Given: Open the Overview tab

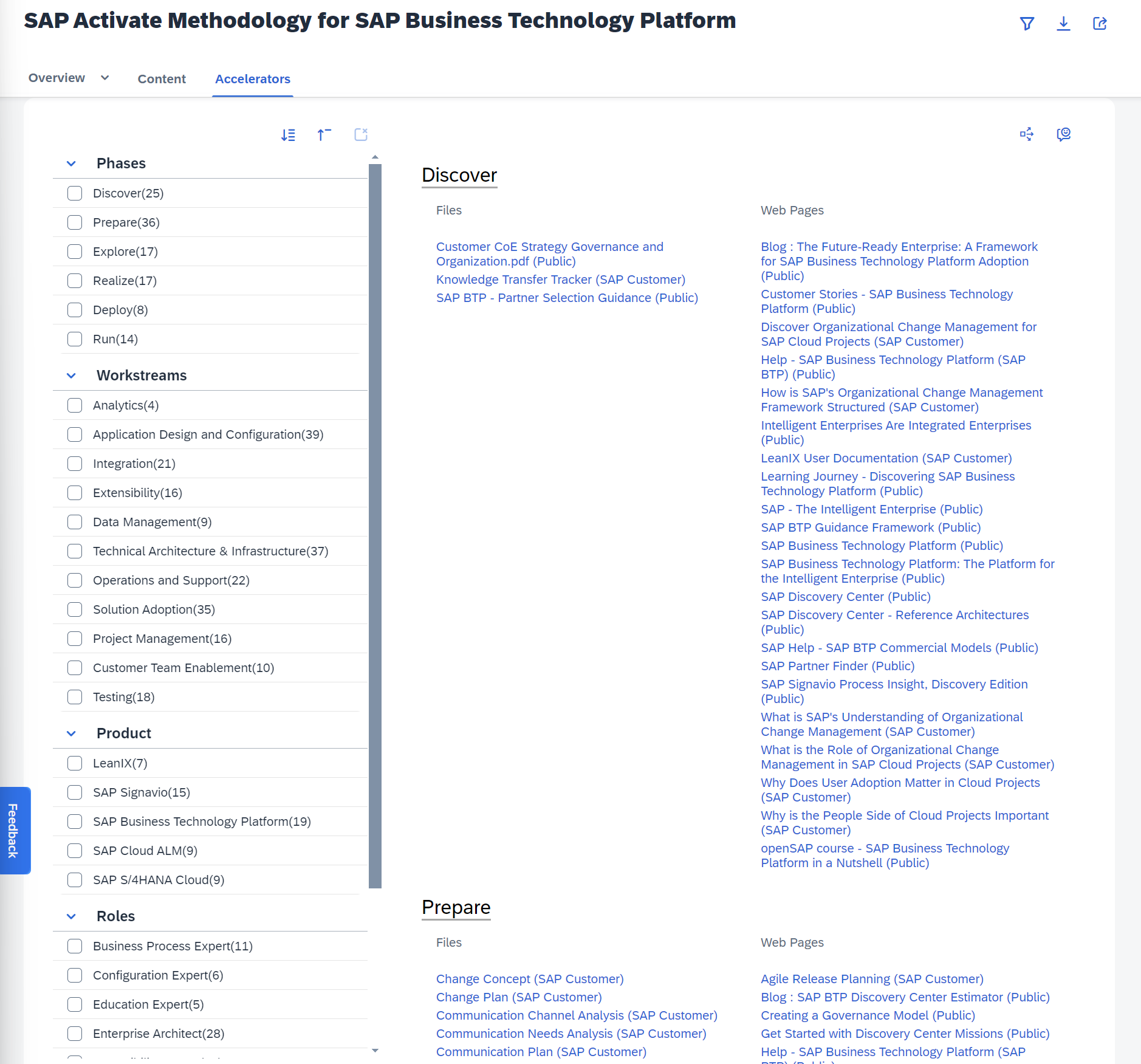Looking at the screenshot, I should coord(57,78).
